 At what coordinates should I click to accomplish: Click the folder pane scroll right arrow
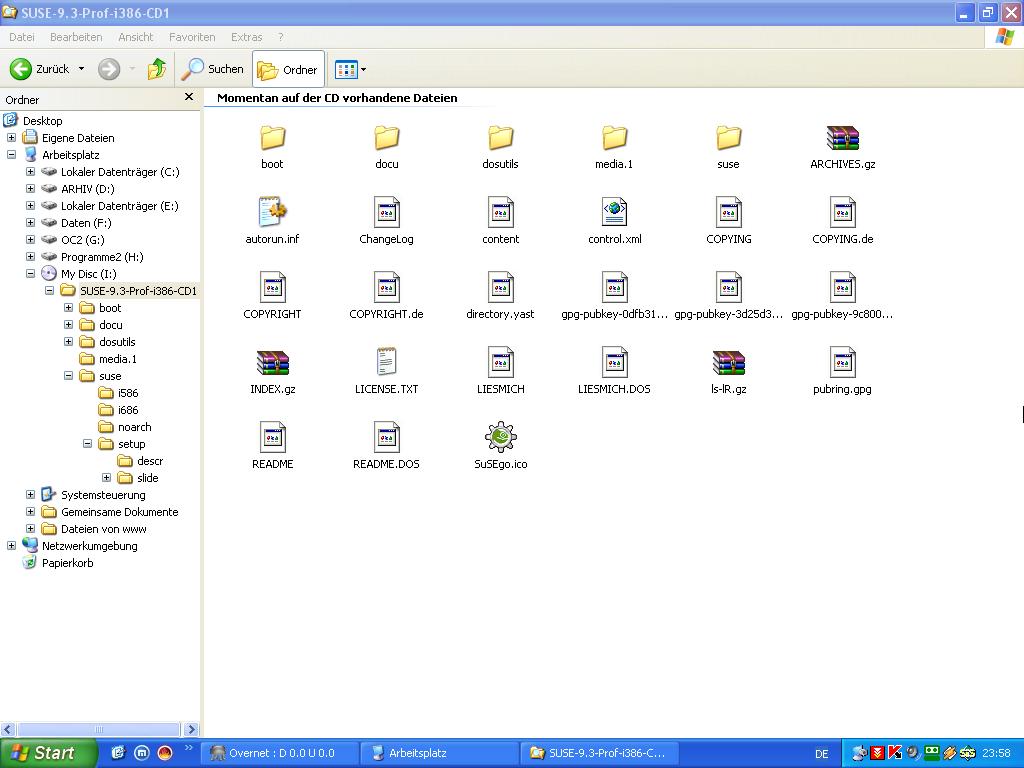pos(191,729)
